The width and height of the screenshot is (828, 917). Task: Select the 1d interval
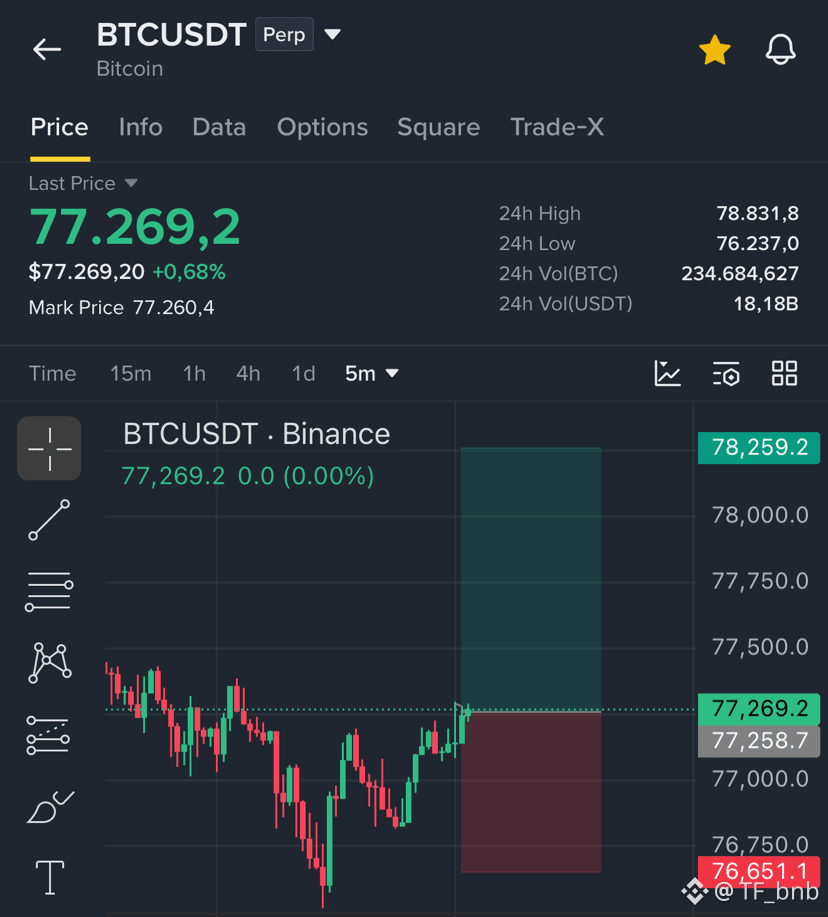(303, 373)
